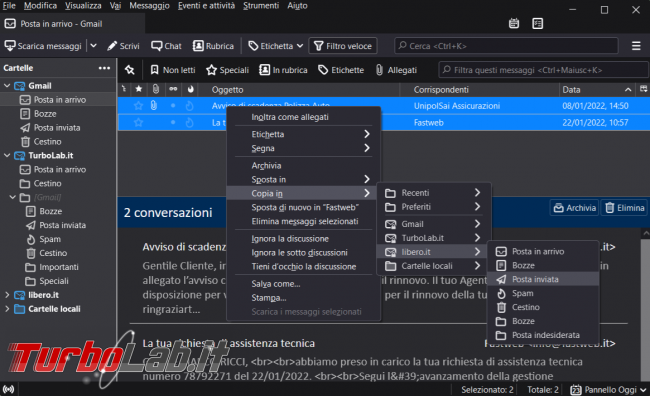This screenshot has width=650, height=396.
Task: Open Preferiti submenu
Action: (x=434, y=207)
